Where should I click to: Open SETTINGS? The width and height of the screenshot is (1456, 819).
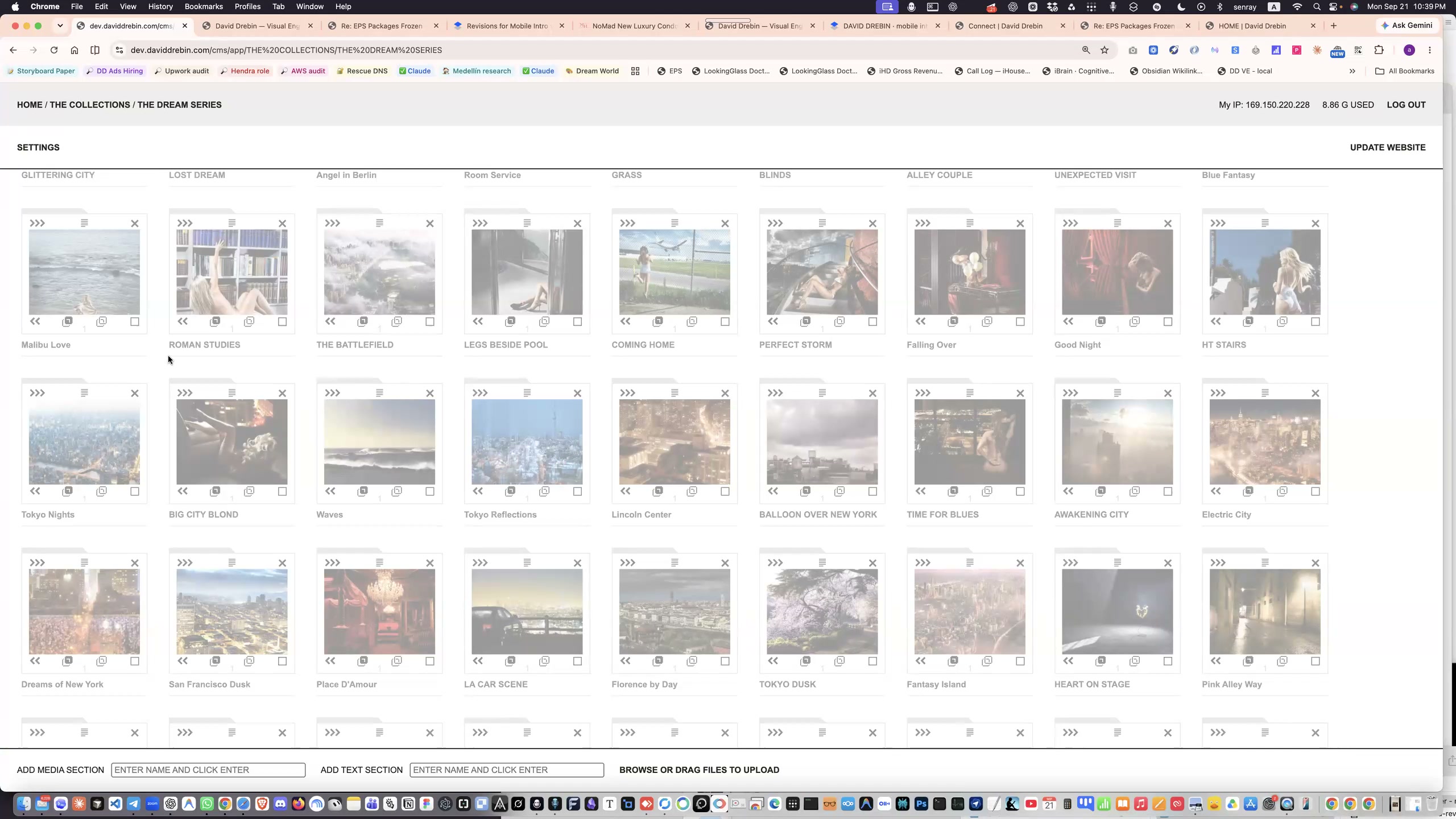tap(38, 147)
